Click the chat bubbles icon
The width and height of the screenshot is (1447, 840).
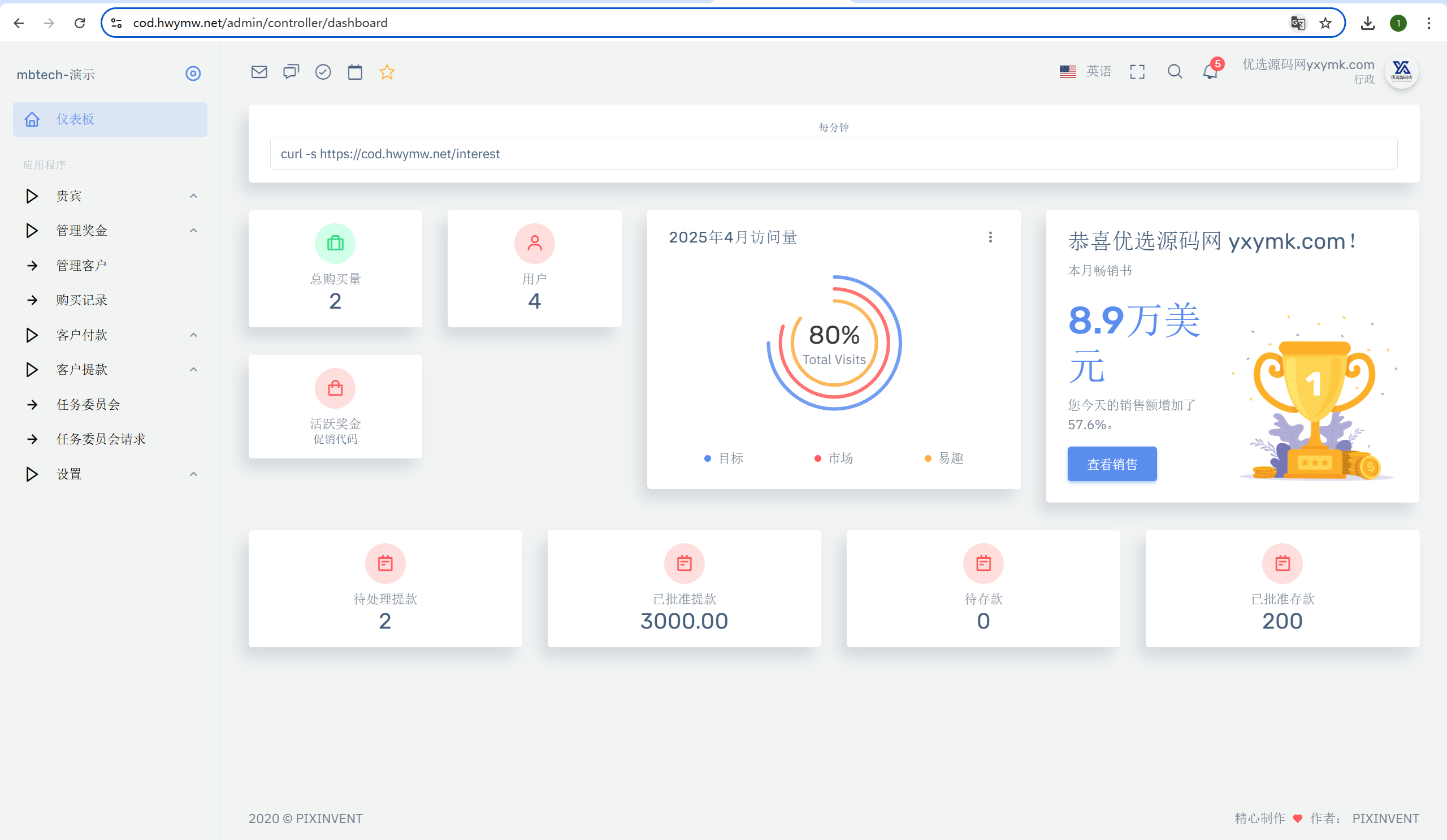click(x=291, y=72)
